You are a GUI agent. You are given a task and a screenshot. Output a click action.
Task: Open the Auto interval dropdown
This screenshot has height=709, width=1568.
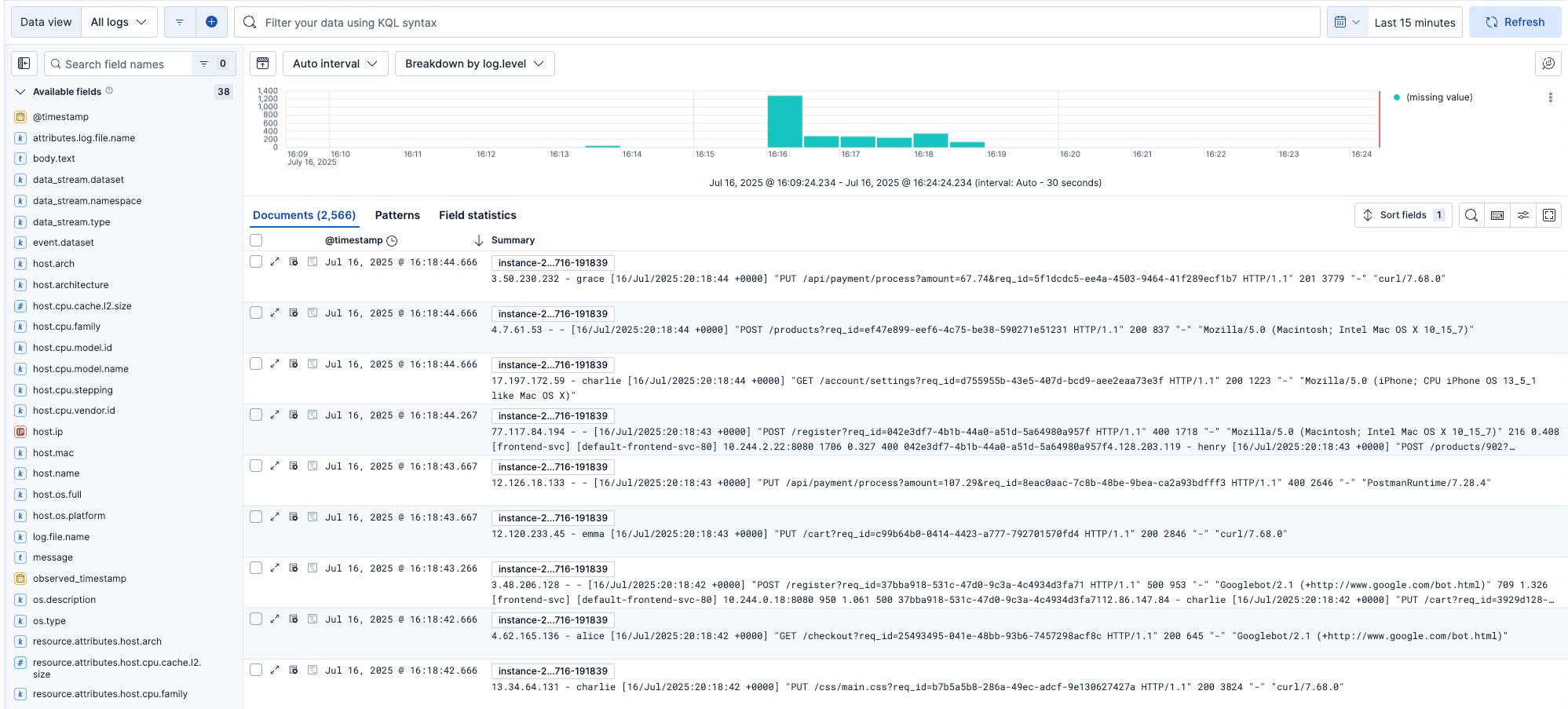pyautogui.click(x=335, y=64)
